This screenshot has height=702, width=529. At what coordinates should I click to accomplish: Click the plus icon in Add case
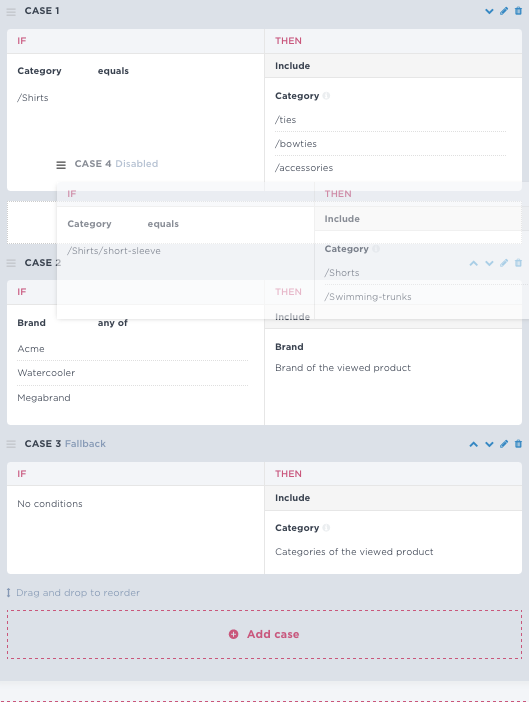(234, 634)
